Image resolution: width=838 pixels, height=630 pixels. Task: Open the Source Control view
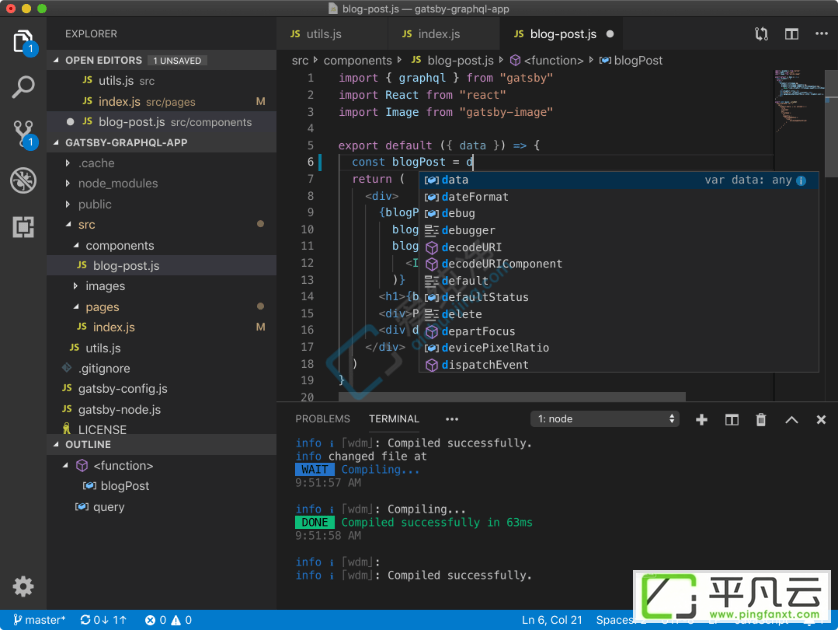pyautogui.click(x=23, y=134)
